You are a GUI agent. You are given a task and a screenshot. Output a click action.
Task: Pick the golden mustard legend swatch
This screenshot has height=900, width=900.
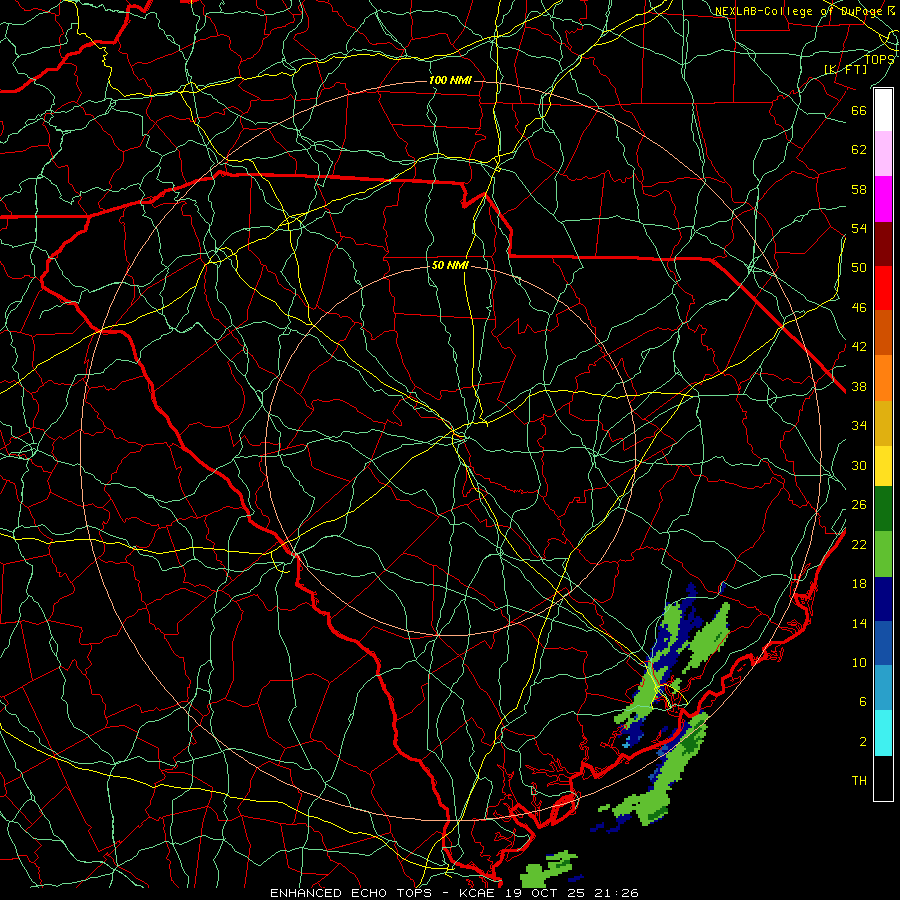pos(883,423)
